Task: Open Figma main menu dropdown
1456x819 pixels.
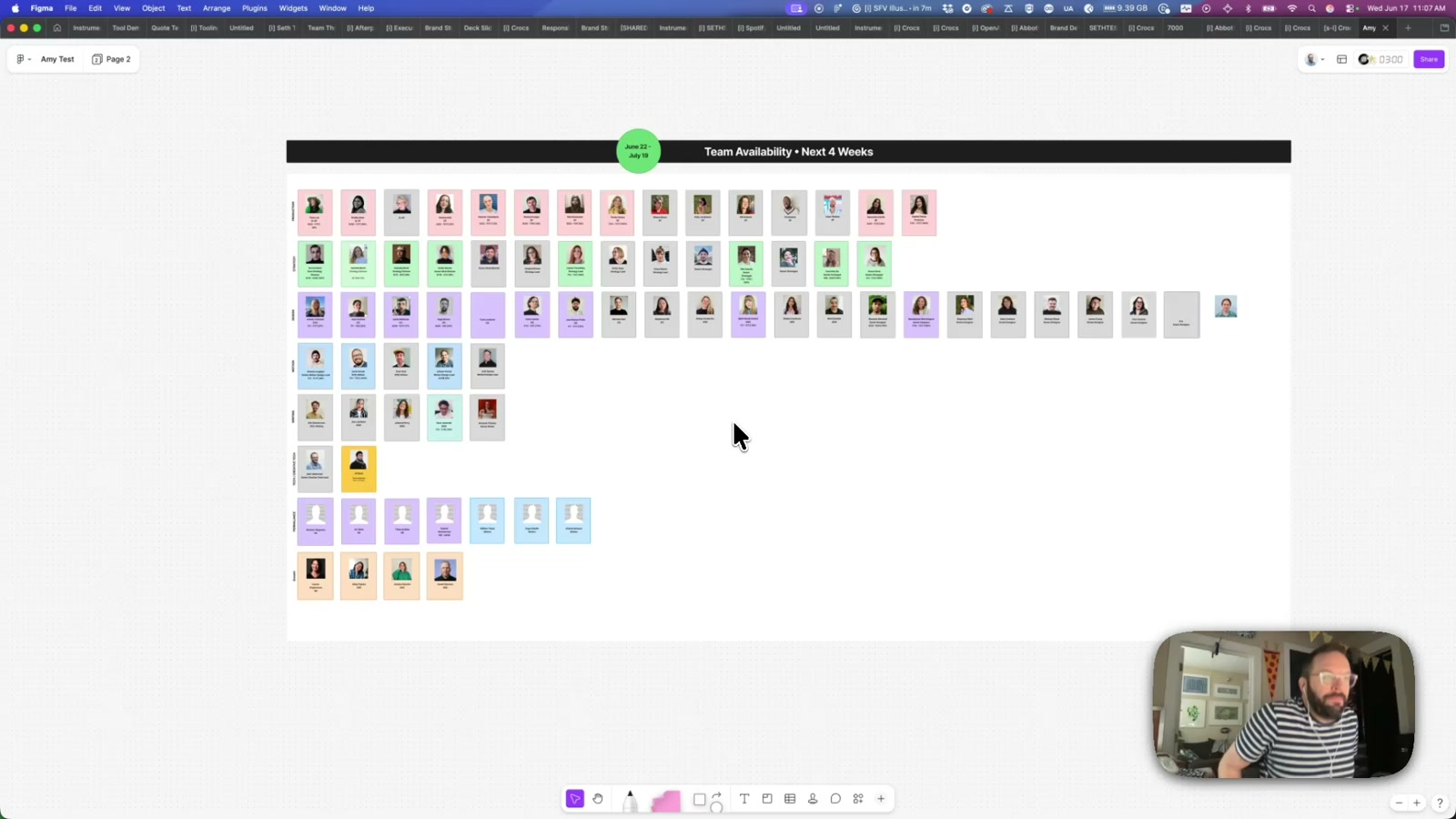Action: 23,59
